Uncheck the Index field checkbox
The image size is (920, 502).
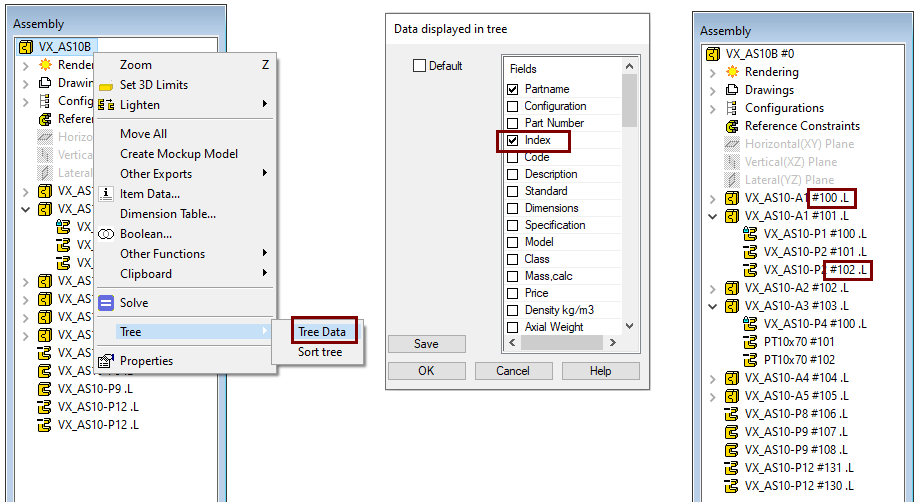point(513,141)
